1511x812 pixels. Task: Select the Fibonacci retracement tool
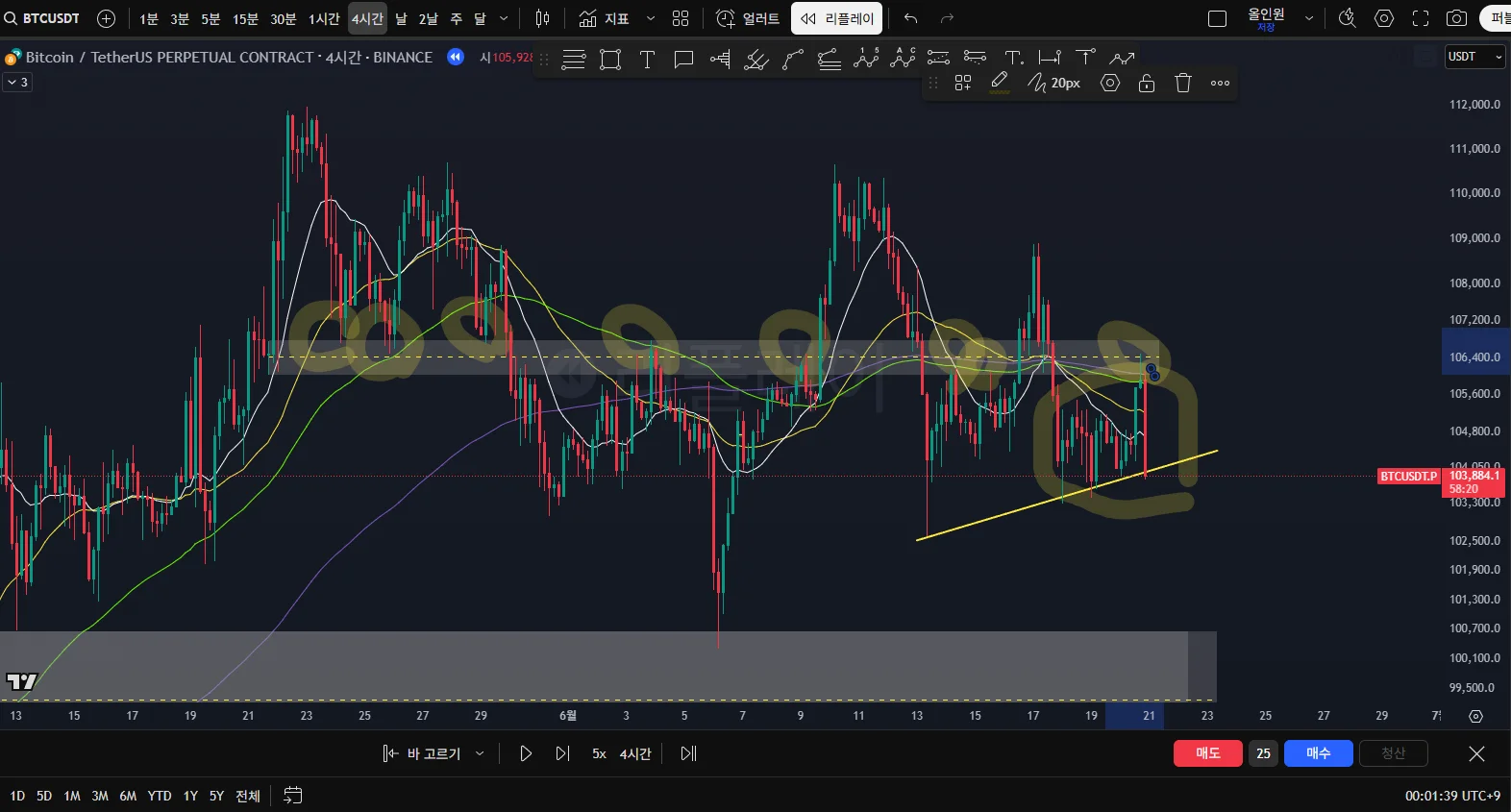(x=830, y=60)
